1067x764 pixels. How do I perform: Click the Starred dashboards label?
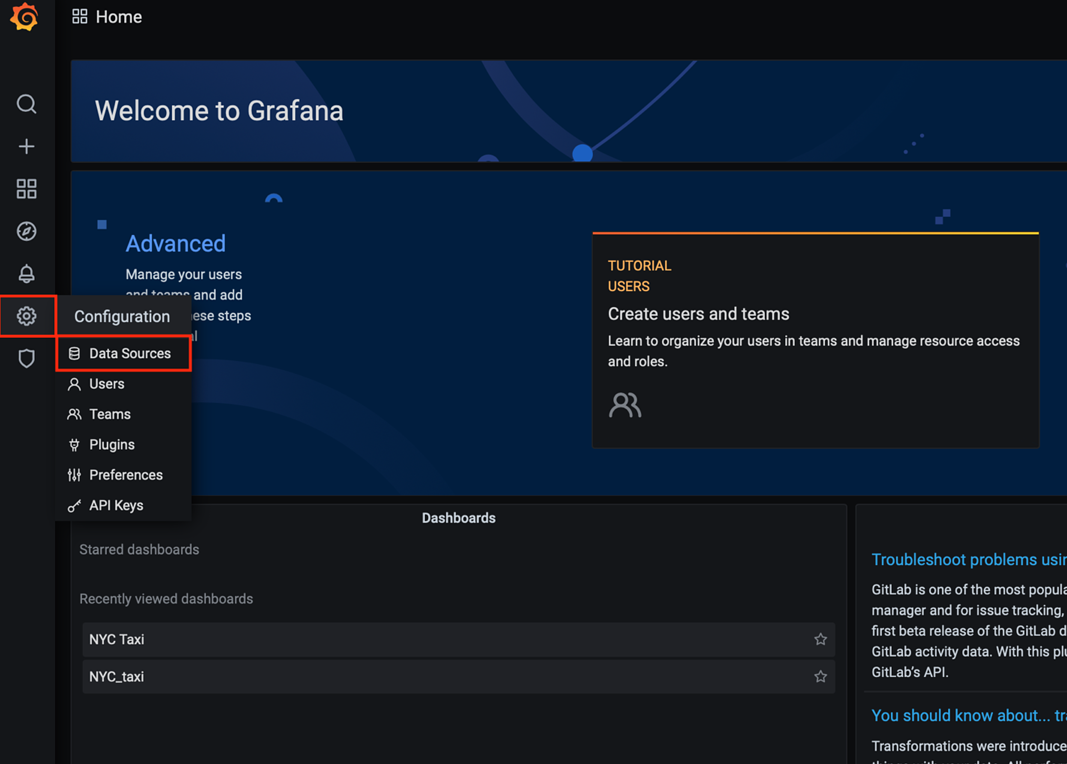tap(139, 550)
